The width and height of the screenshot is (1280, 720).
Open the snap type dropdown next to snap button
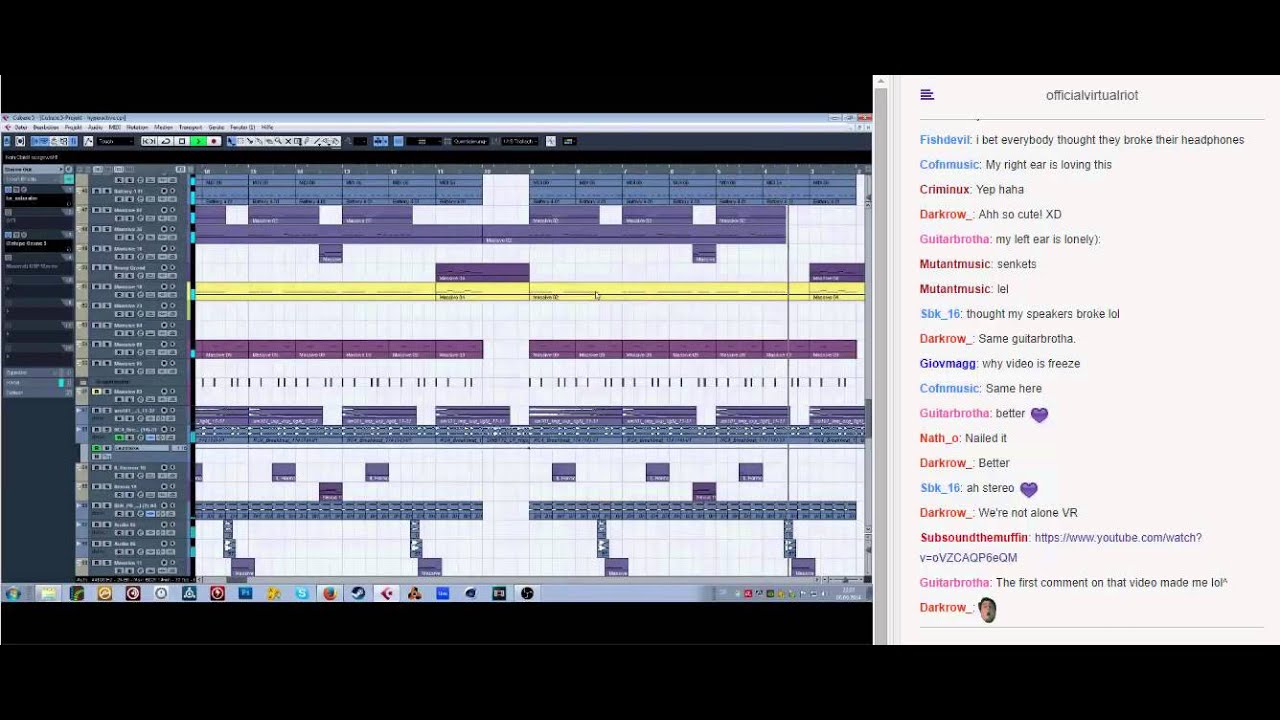[x=424, y=141]
